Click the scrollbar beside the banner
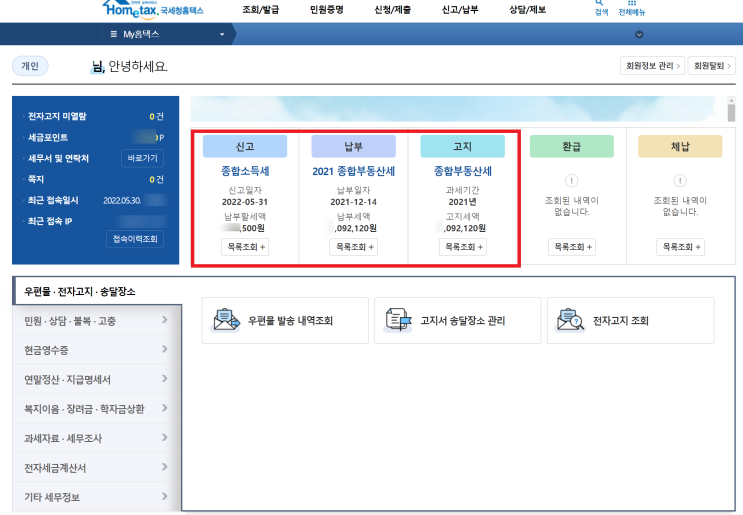This screenshot has width=743, height=515. tap(731, 110)
